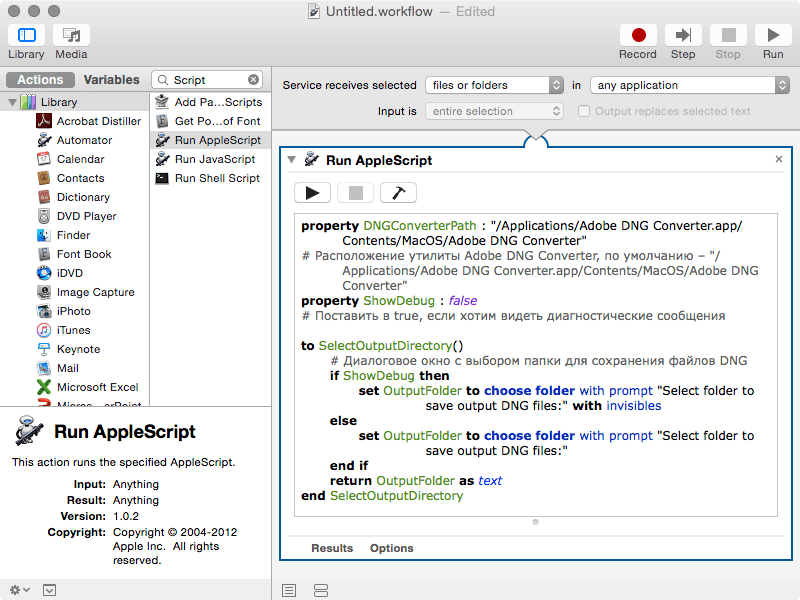800x600 pixels.
Task: Step through the workflow
Action: [683, 35]
